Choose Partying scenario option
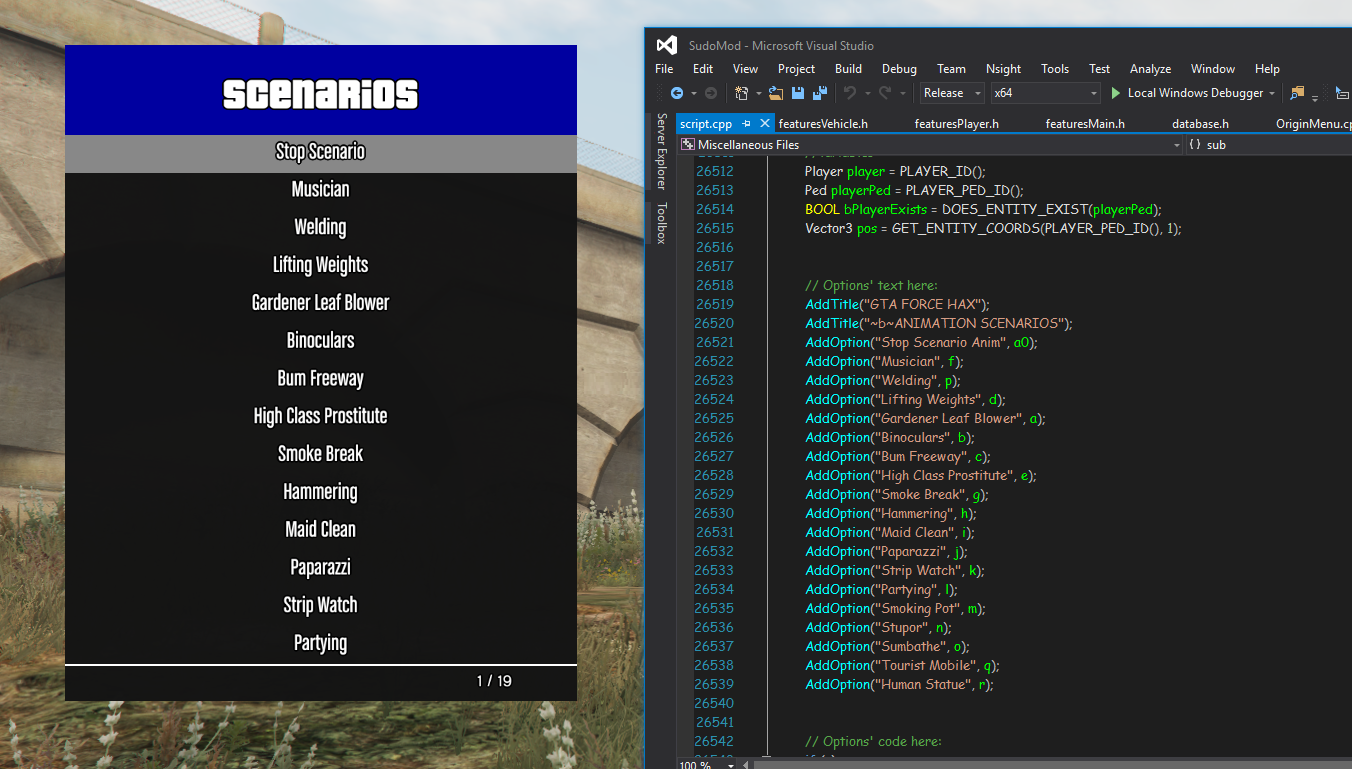Image resolution: width=1352 pixels, height=769 pixels. point(321,644)
